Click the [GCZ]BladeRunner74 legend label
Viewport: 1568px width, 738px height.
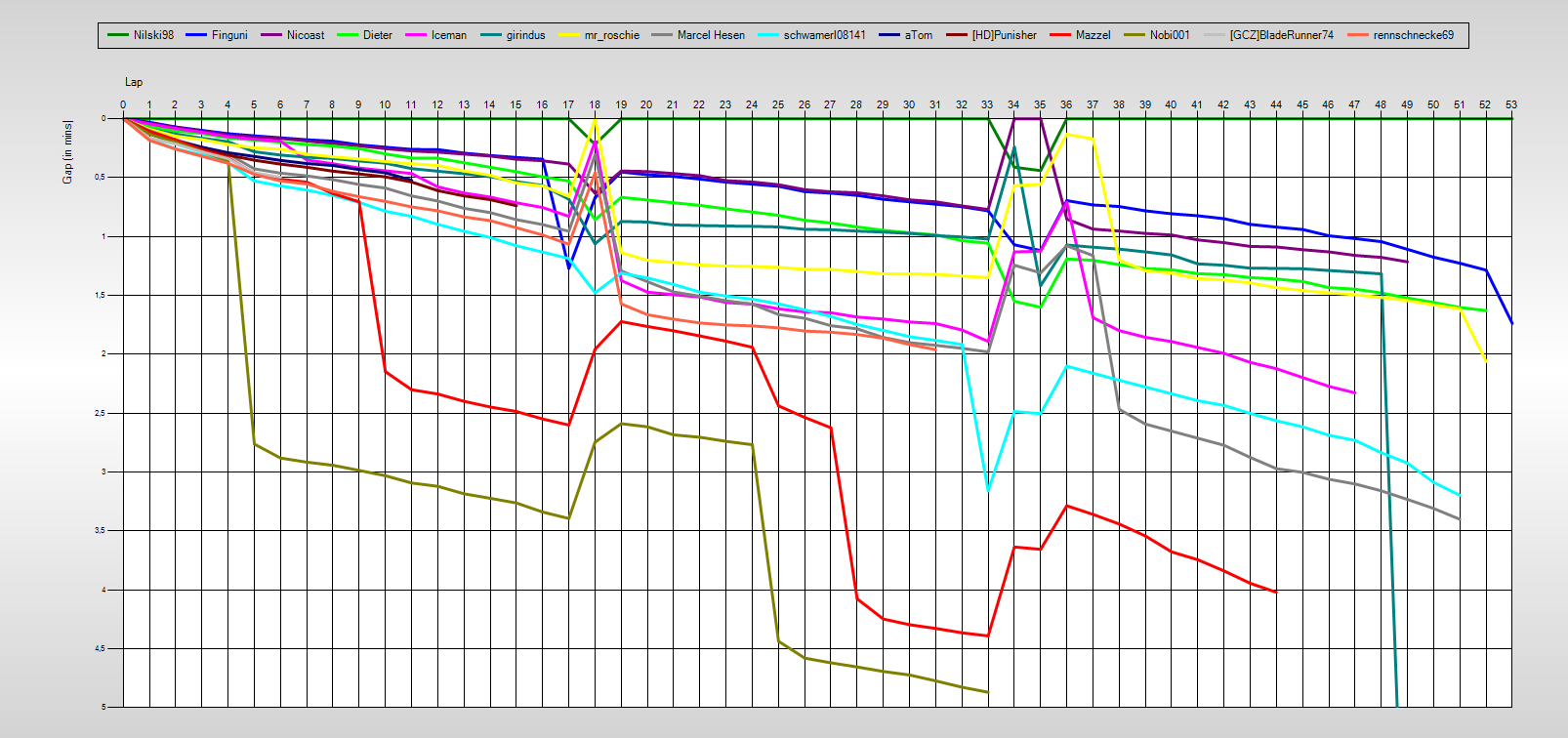1281,35
